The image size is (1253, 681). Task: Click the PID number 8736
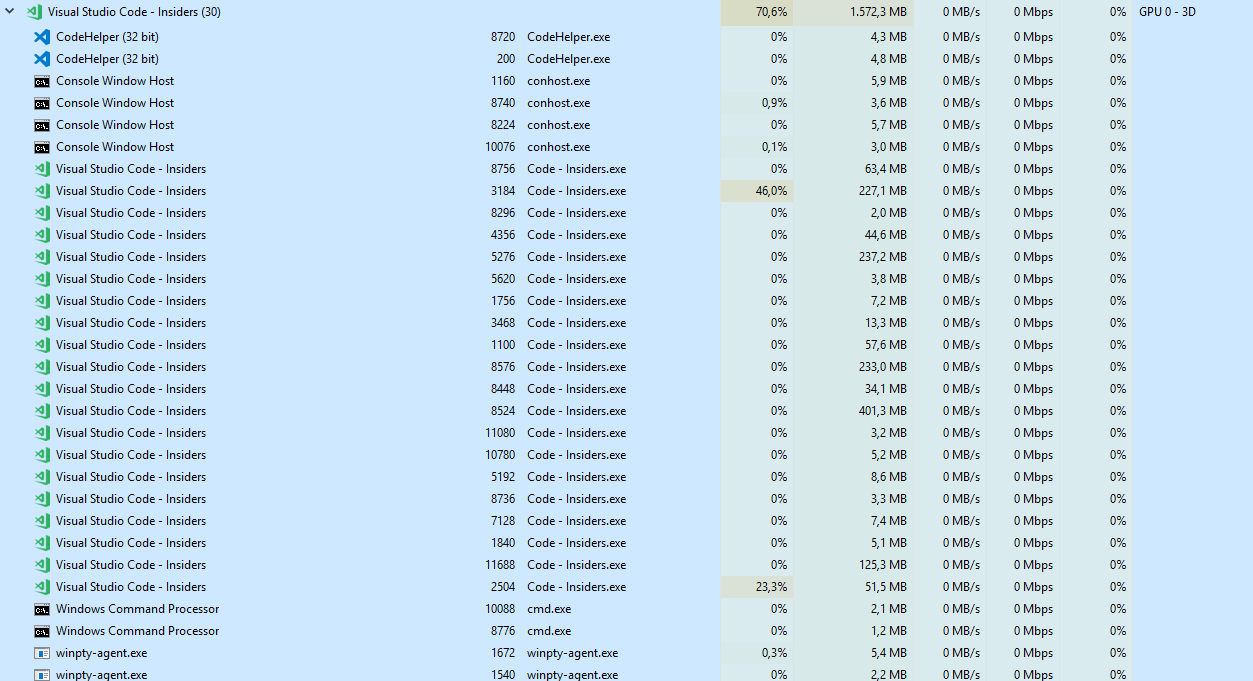point(504,499)
